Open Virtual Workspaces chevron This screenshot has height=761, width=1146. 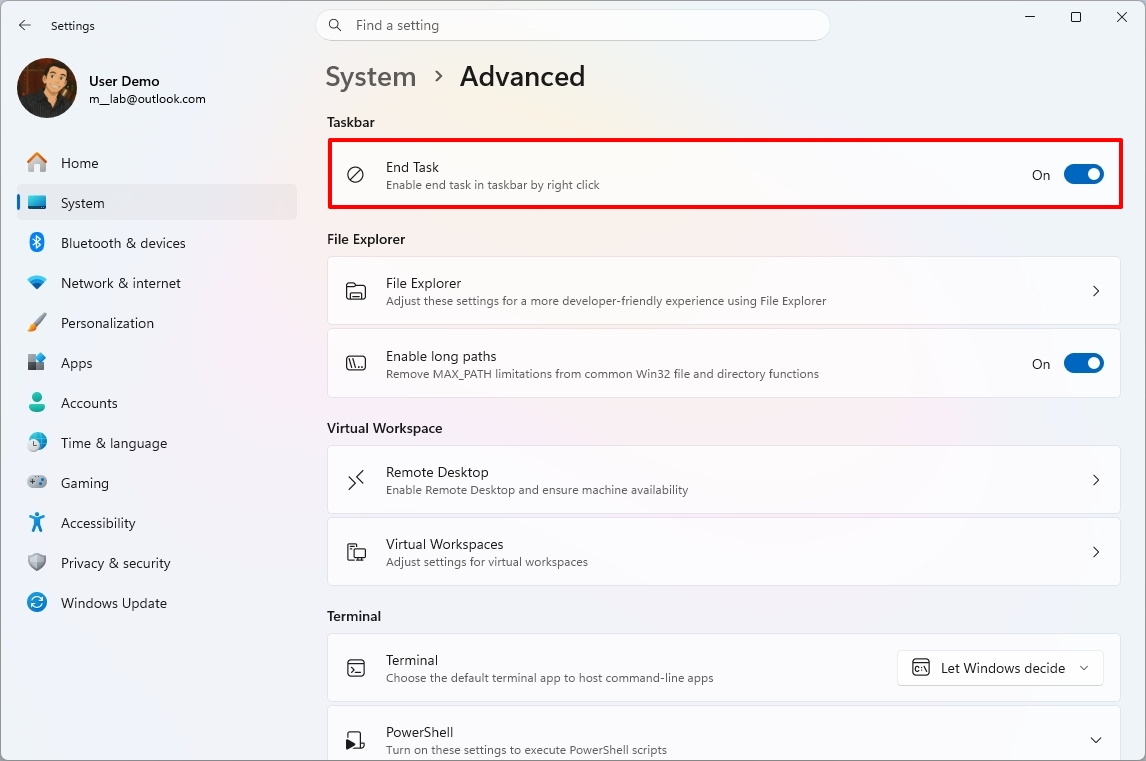[1096, 552]
